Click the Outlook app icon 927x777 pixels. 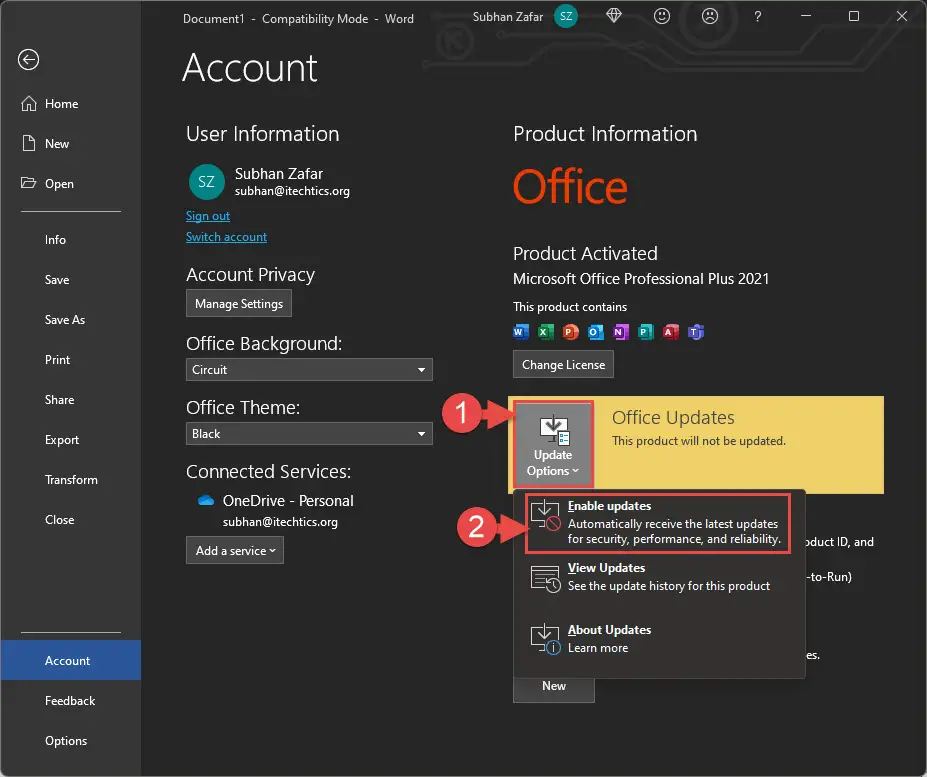click(x=595, y=332)
